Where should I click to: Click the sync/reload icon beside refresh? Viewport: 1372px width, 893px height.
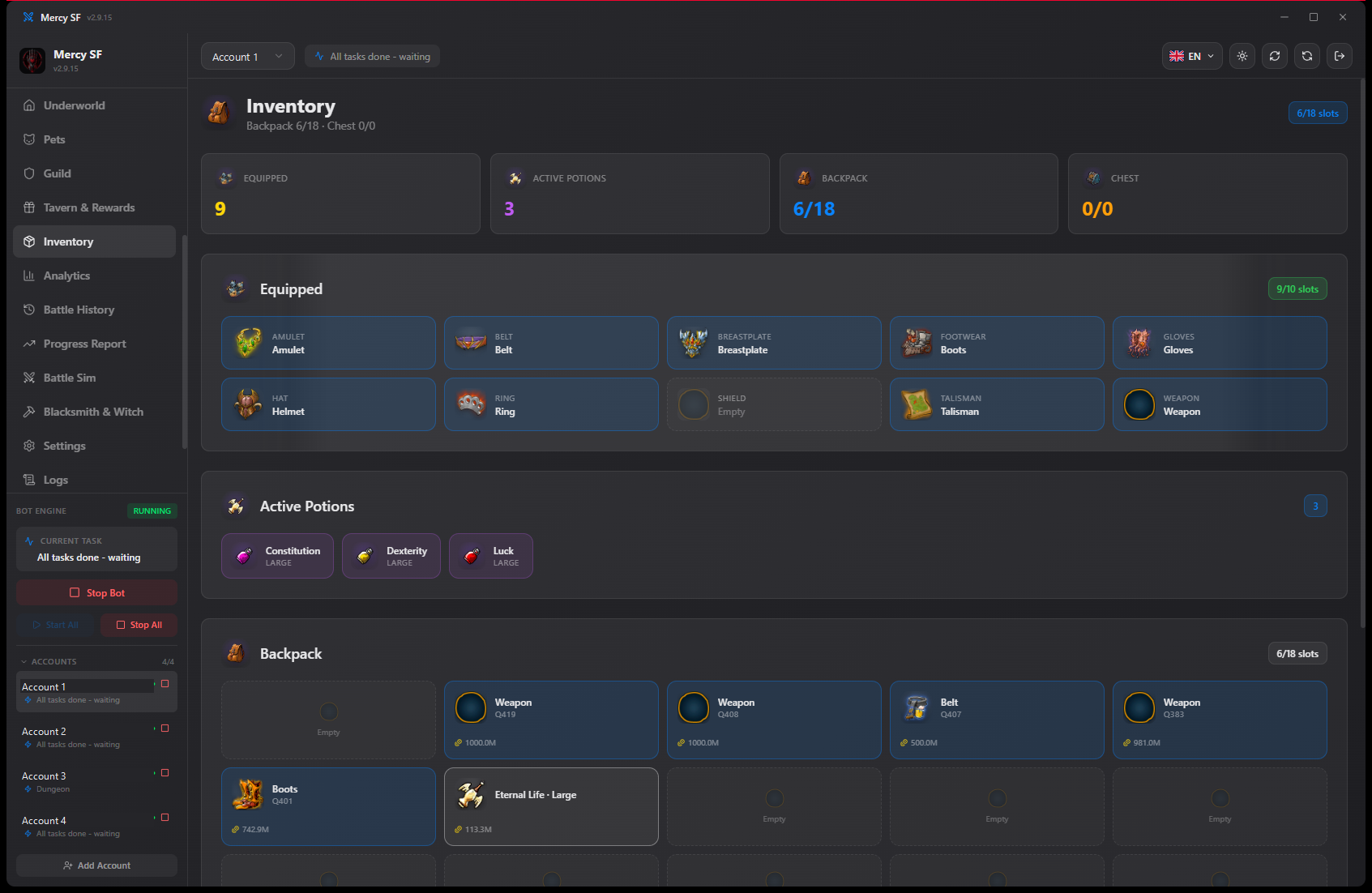1307,56
